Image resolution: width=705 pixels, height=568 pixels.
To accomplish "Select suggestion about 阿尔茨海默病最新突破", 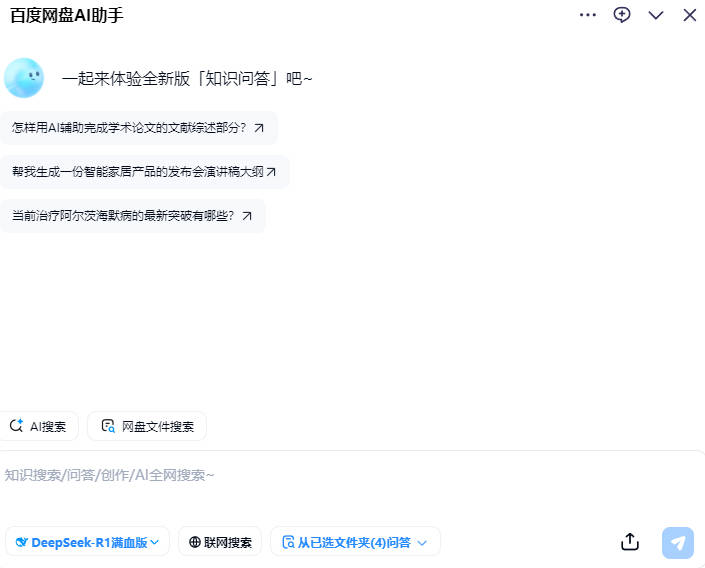I will (133, 216).
